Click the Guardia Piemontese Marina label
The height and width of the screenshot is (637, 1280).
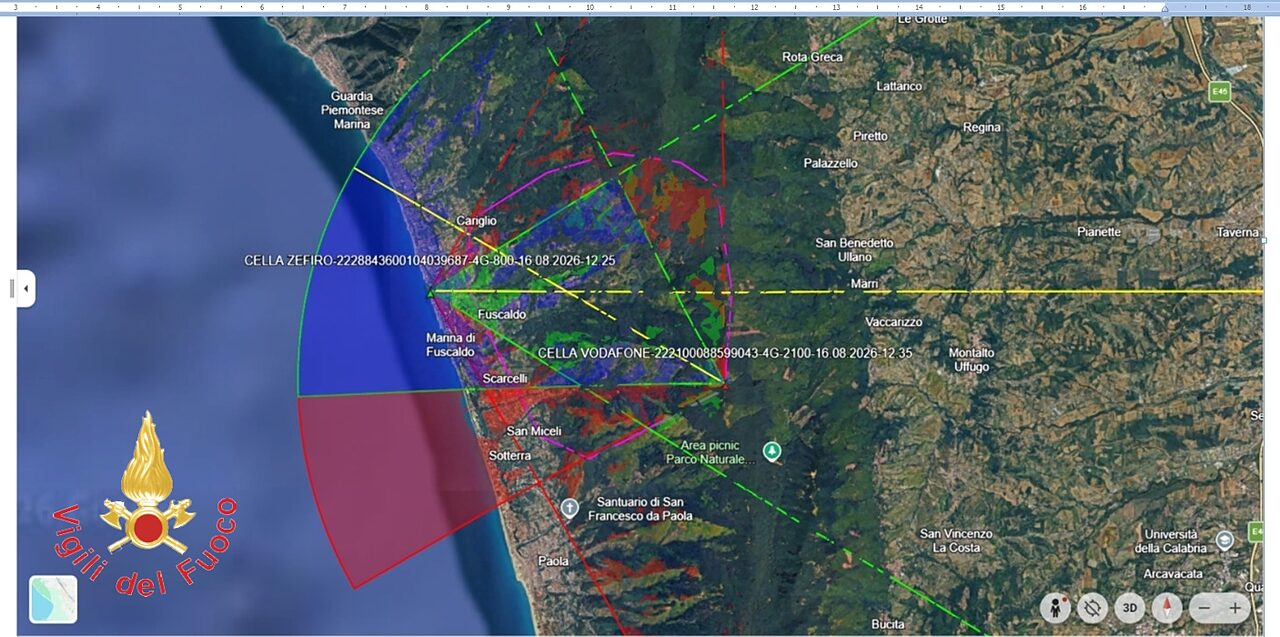346,110
